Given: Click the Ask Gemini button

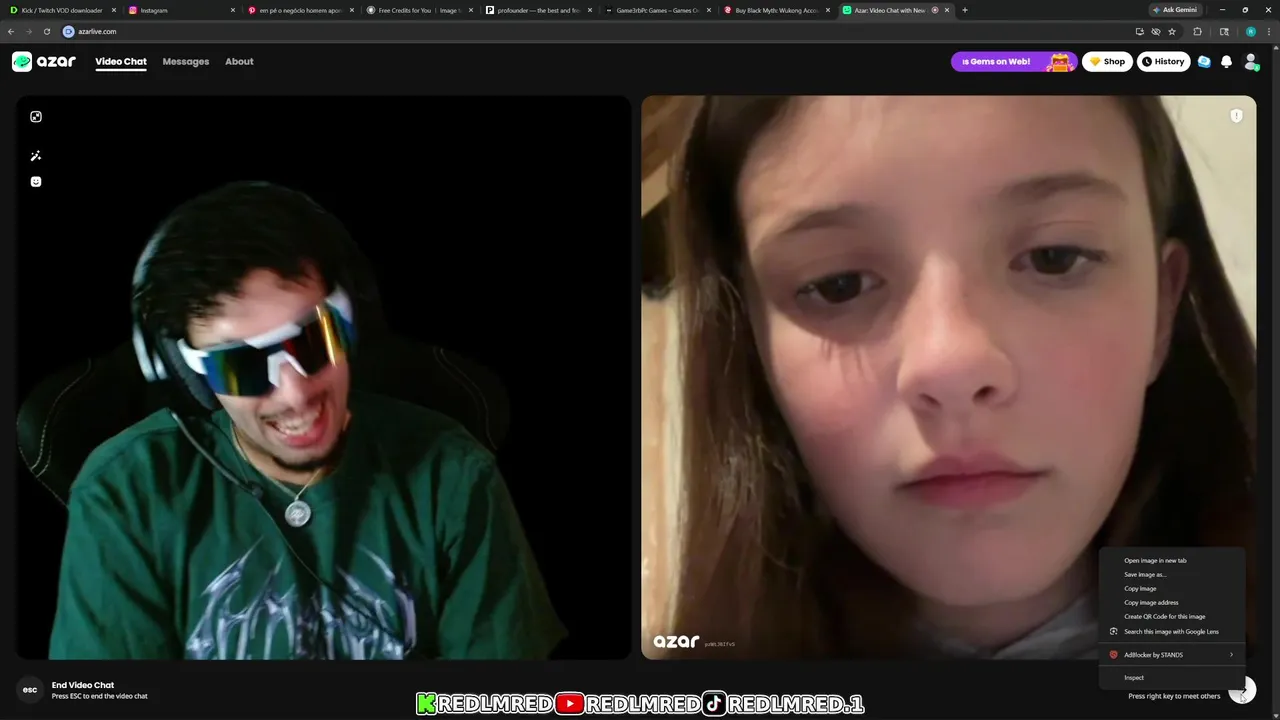Looking at the screenshot, I should pos(1173,10).
